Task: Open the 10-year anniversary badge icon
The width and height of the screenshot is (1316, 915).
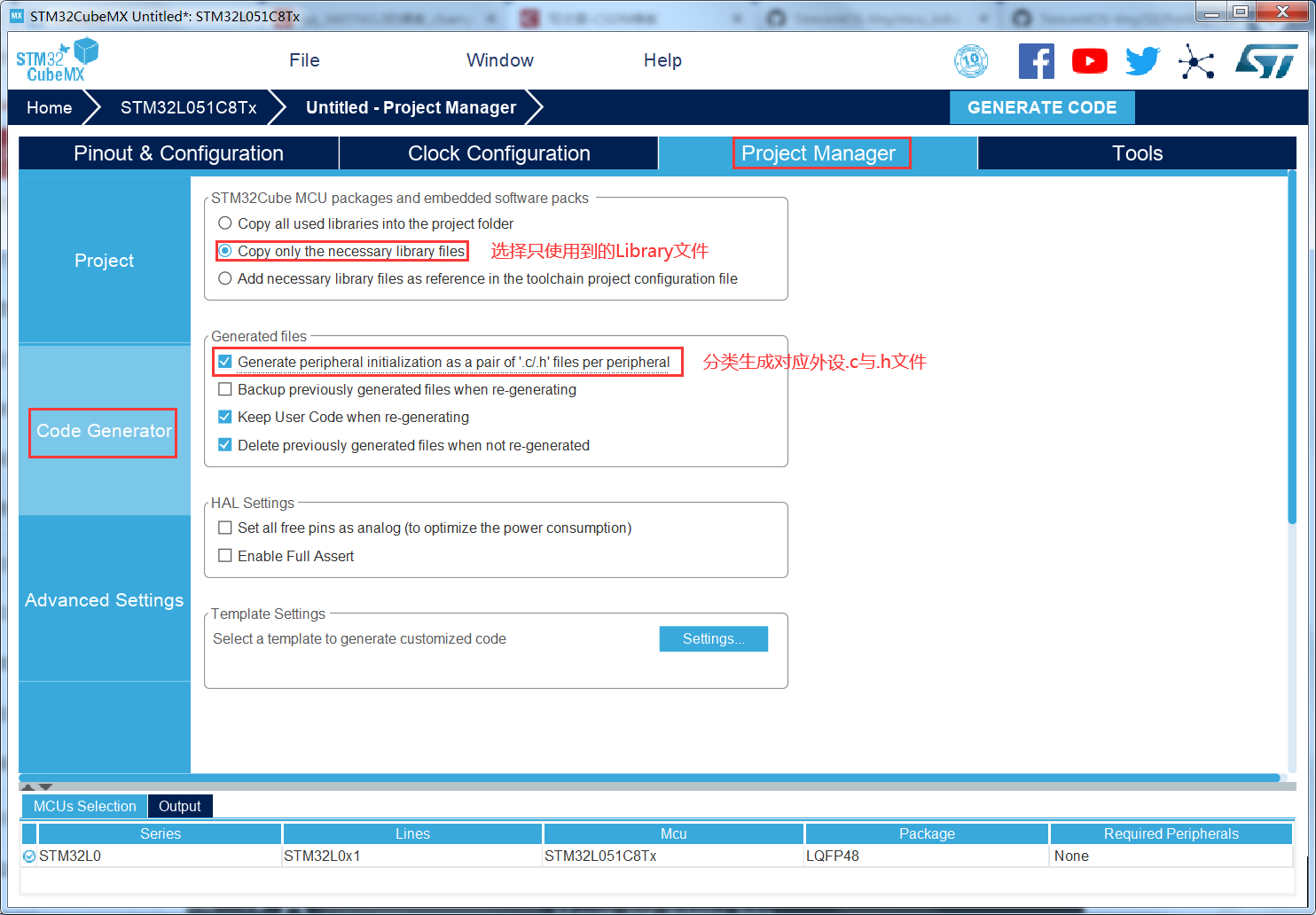Action: pyautogui.click(x=971, y=61)
